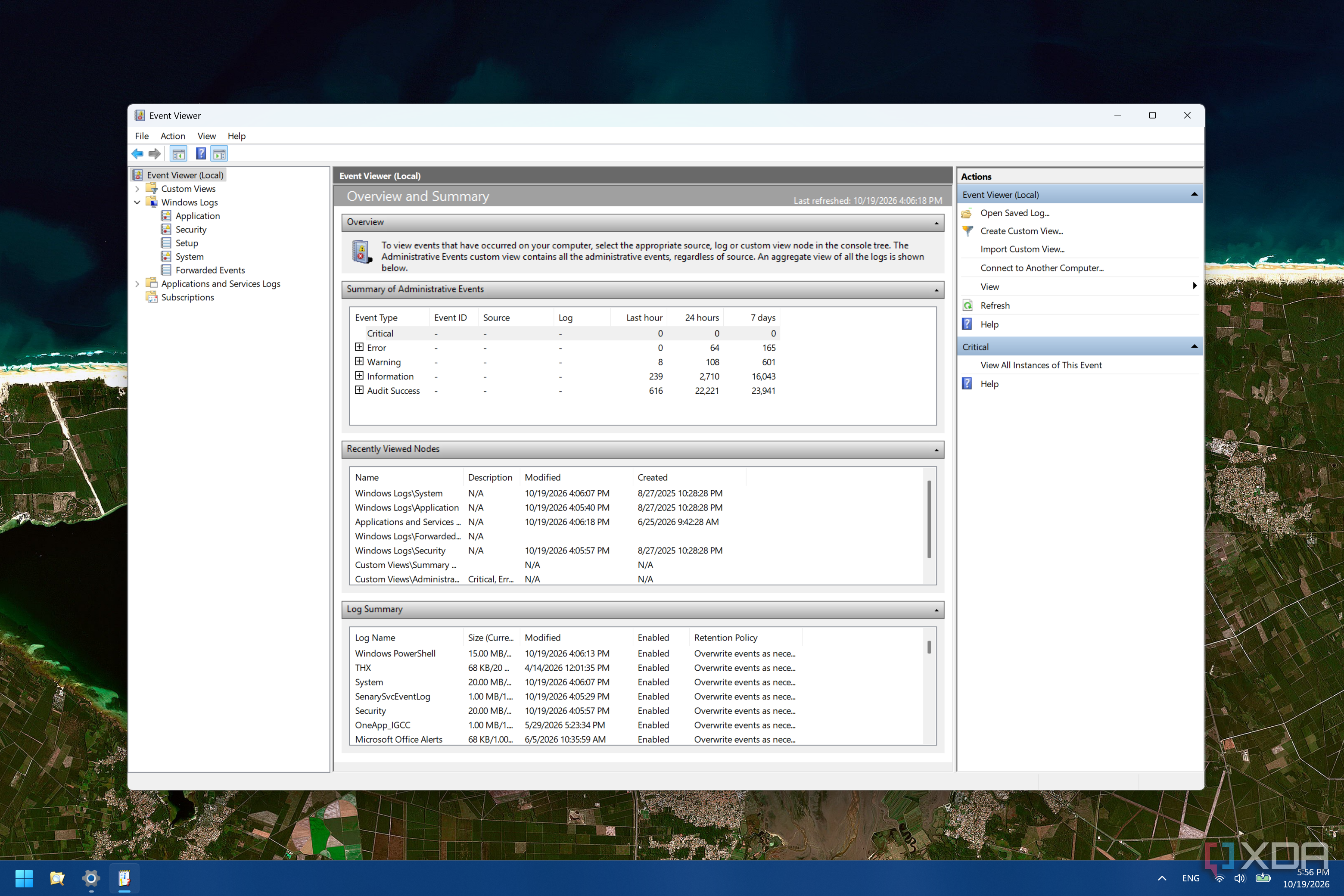The height and width of the screenshot is (896, 1344).
Task: Open the File menu
Action: coord(142,136)
